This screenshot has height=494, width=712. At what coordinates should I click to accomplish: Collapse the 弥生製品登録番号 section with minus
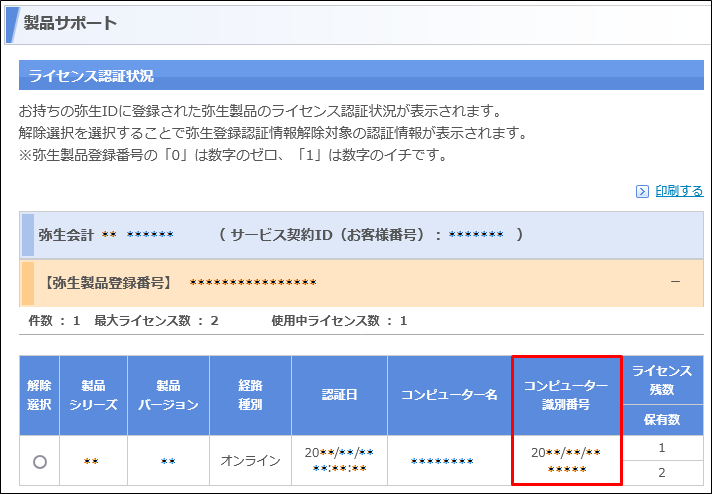[x=675, y=282]
